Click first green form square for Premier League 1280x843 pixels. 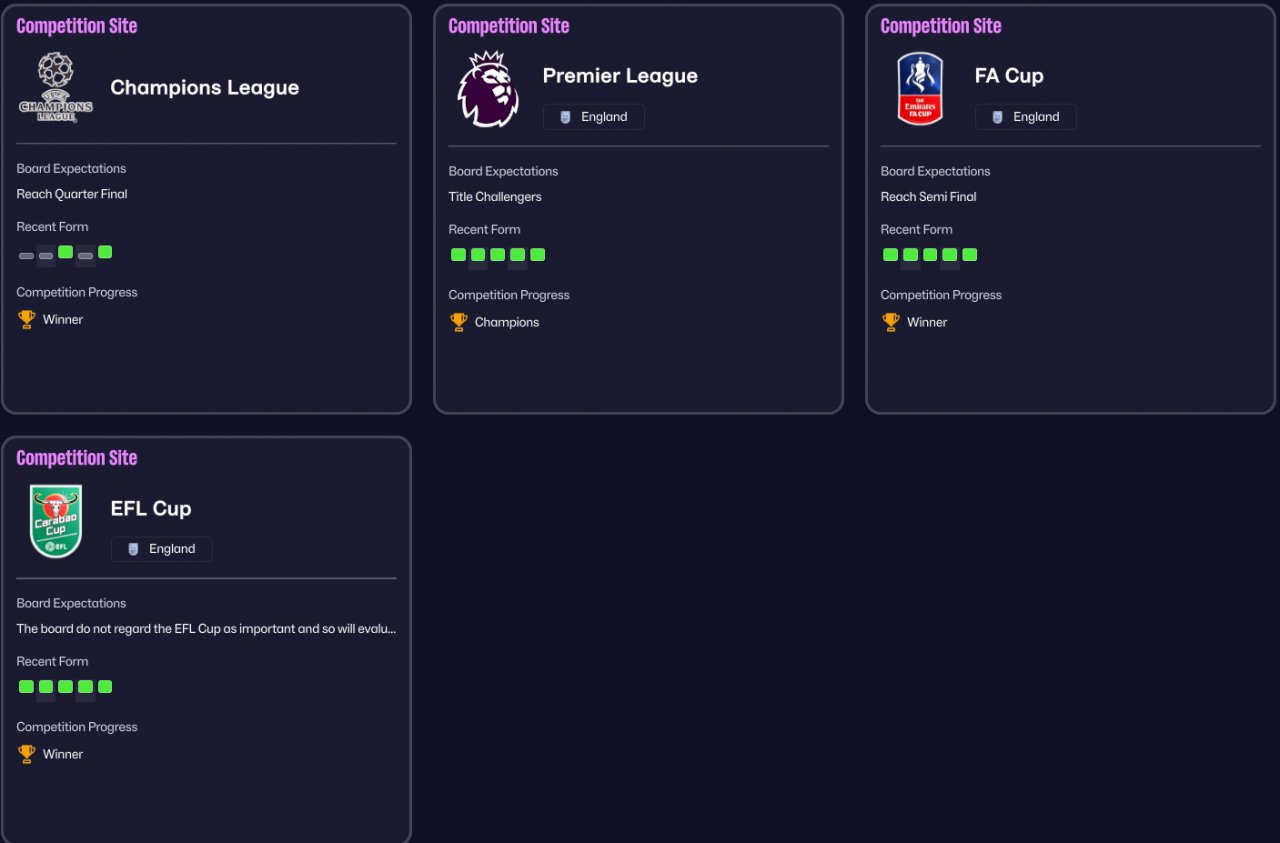click(x=458, y=255)
